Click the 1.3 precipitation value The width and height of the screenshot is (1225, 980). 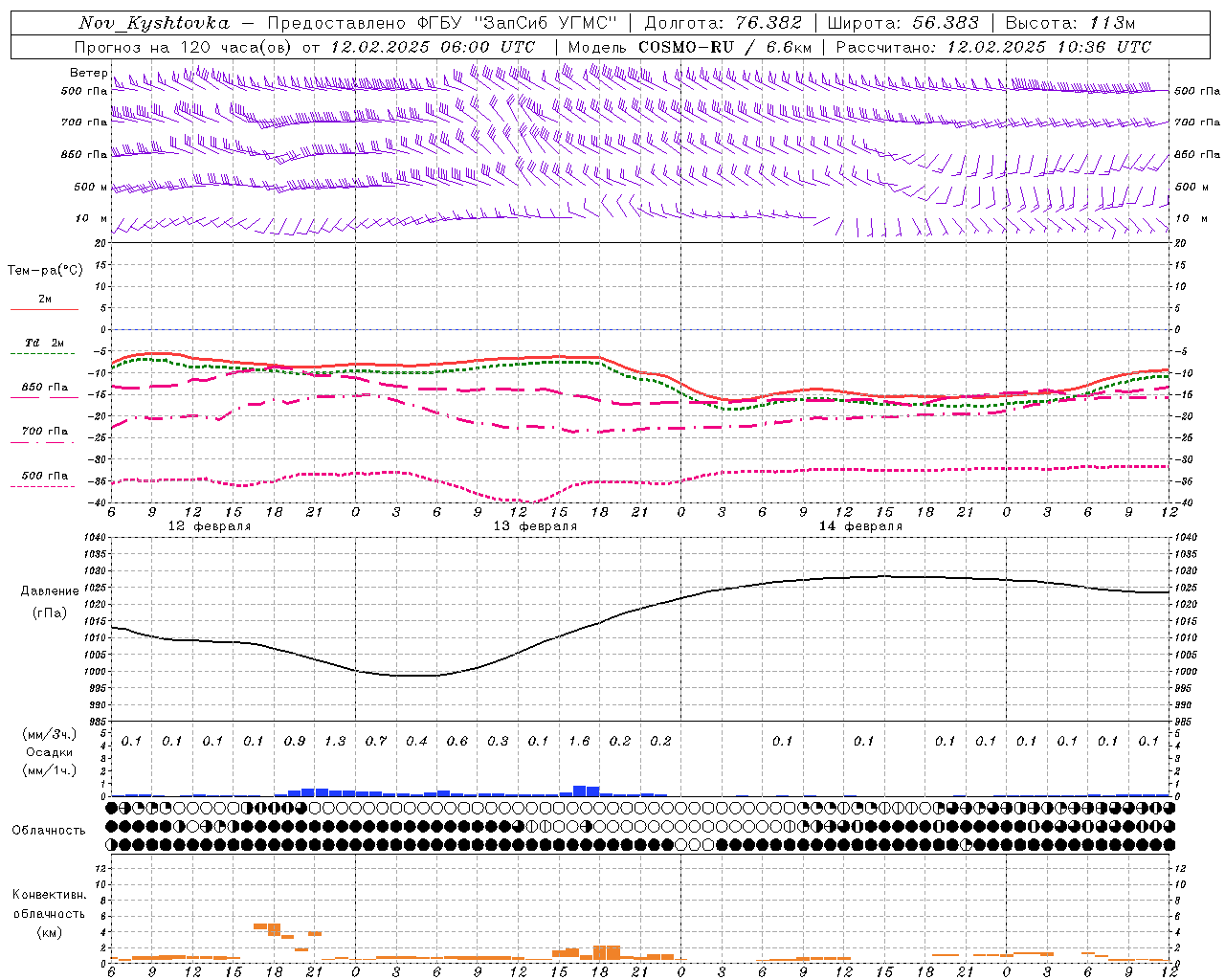coord(335,741)
